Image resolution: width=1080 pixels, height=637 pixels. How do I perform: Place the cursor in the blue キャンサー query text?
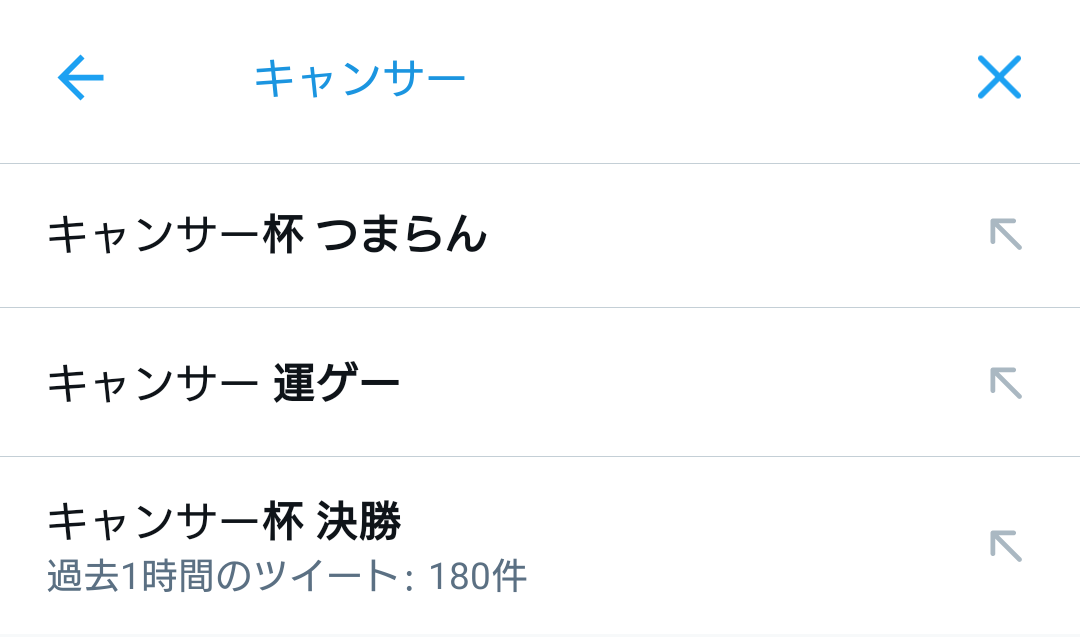[360, 78]
